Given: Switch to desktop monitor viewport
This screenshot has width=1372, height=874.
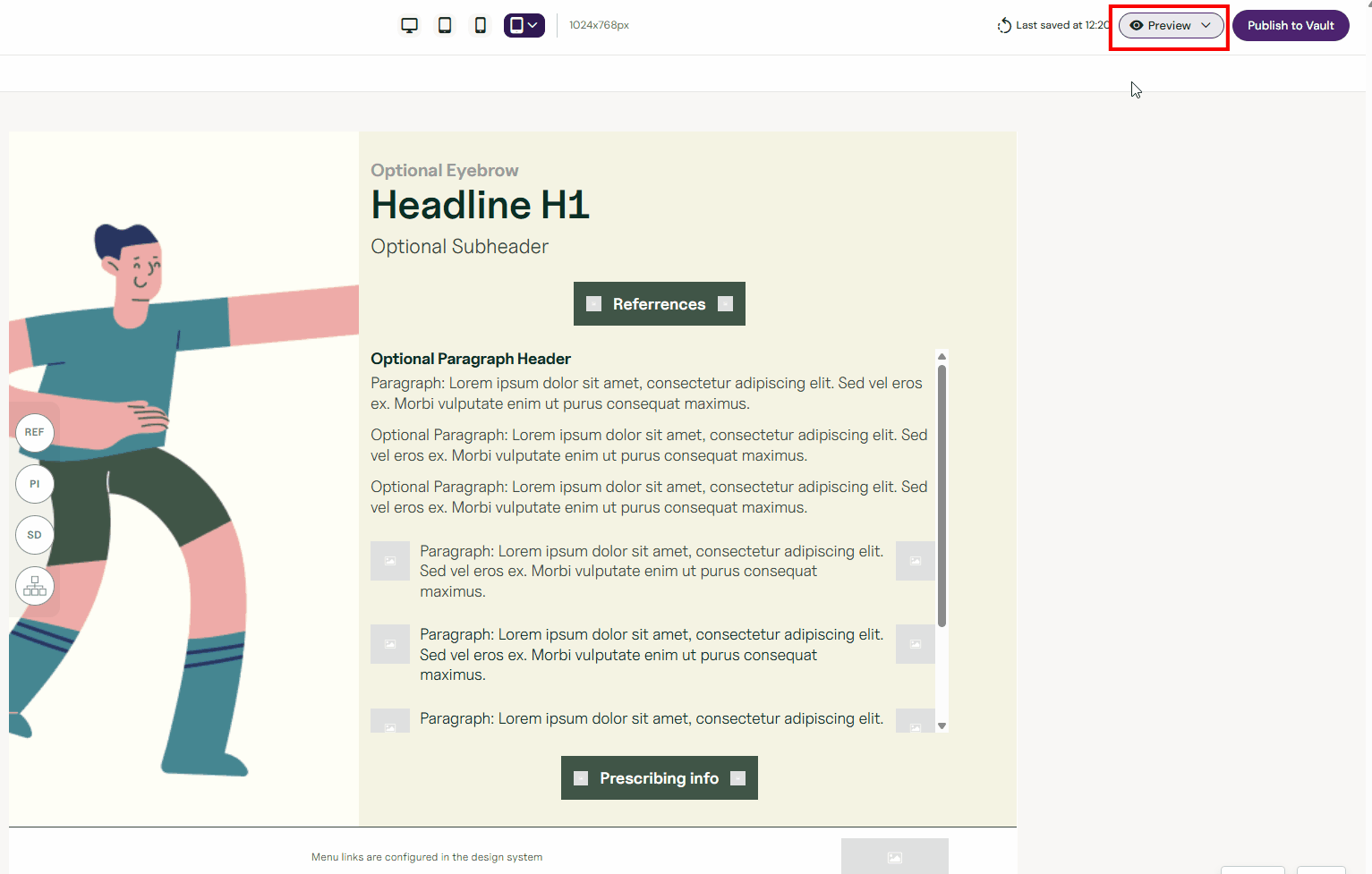Looking at the screenshot, I should coord(409,25).
